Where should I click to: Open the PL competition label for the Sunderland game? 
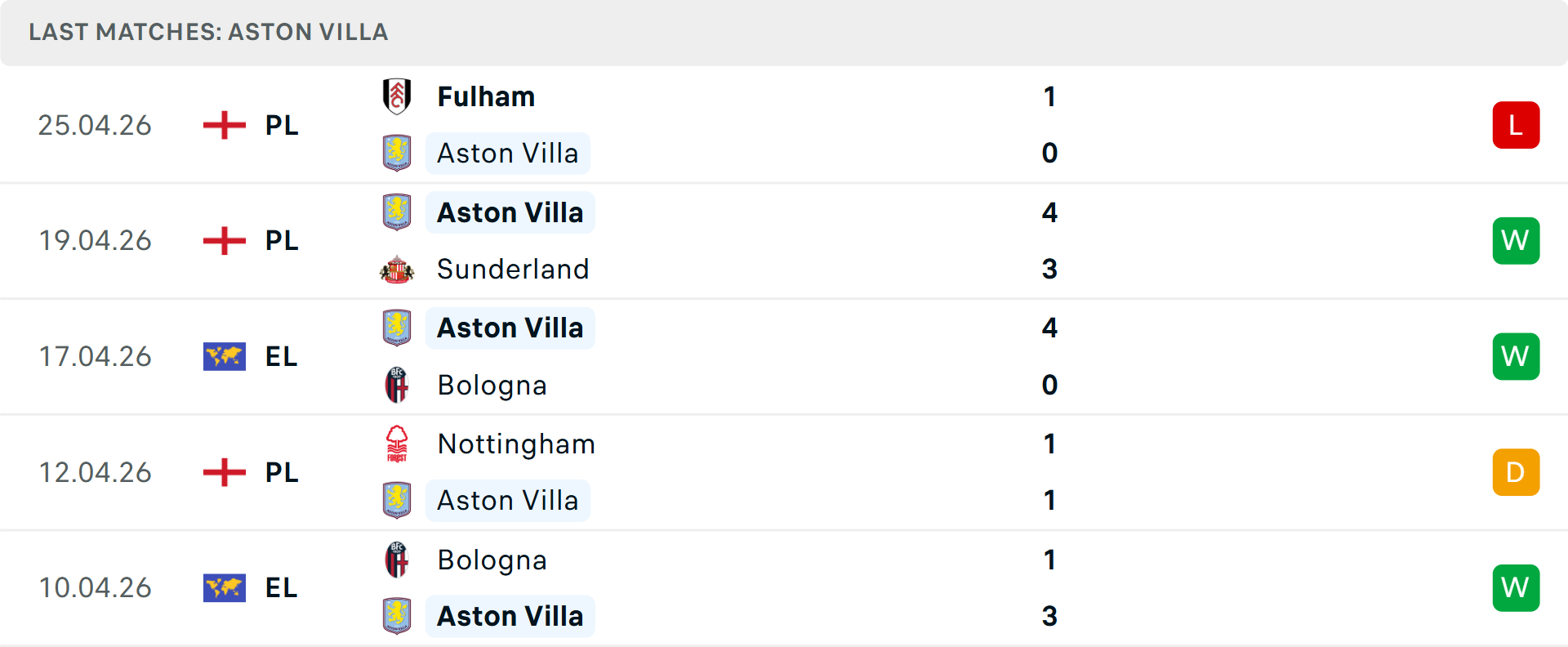pos(281,240)
